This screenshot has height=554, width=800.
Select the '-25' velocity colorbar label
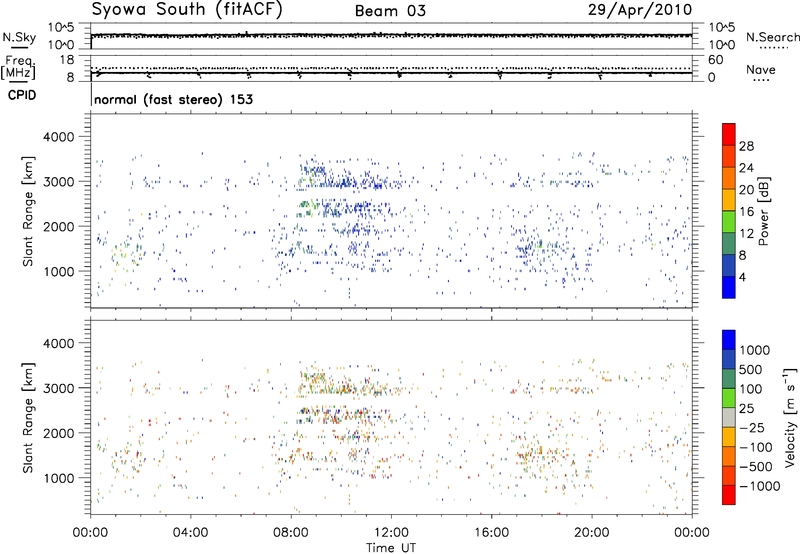click(x=752, y=427)
